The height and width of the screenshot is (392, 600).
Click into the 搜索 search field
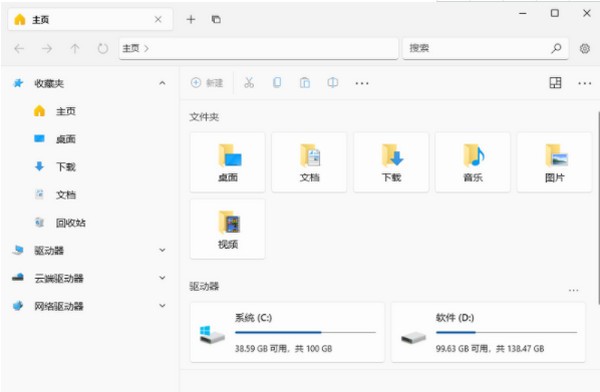click(485, 48)
